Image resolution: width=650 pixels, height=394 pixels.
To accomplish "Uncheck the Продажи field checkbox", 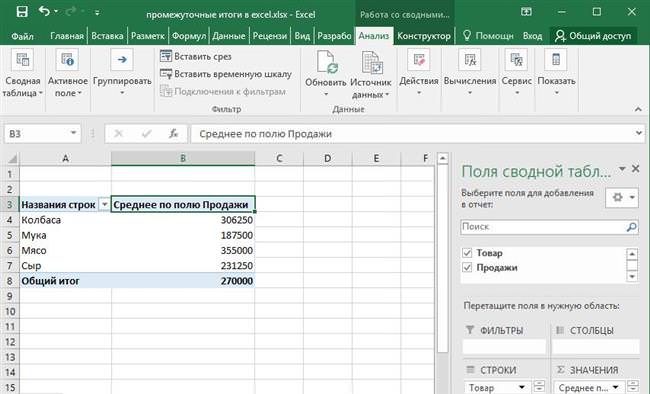I will coord(467,268).
